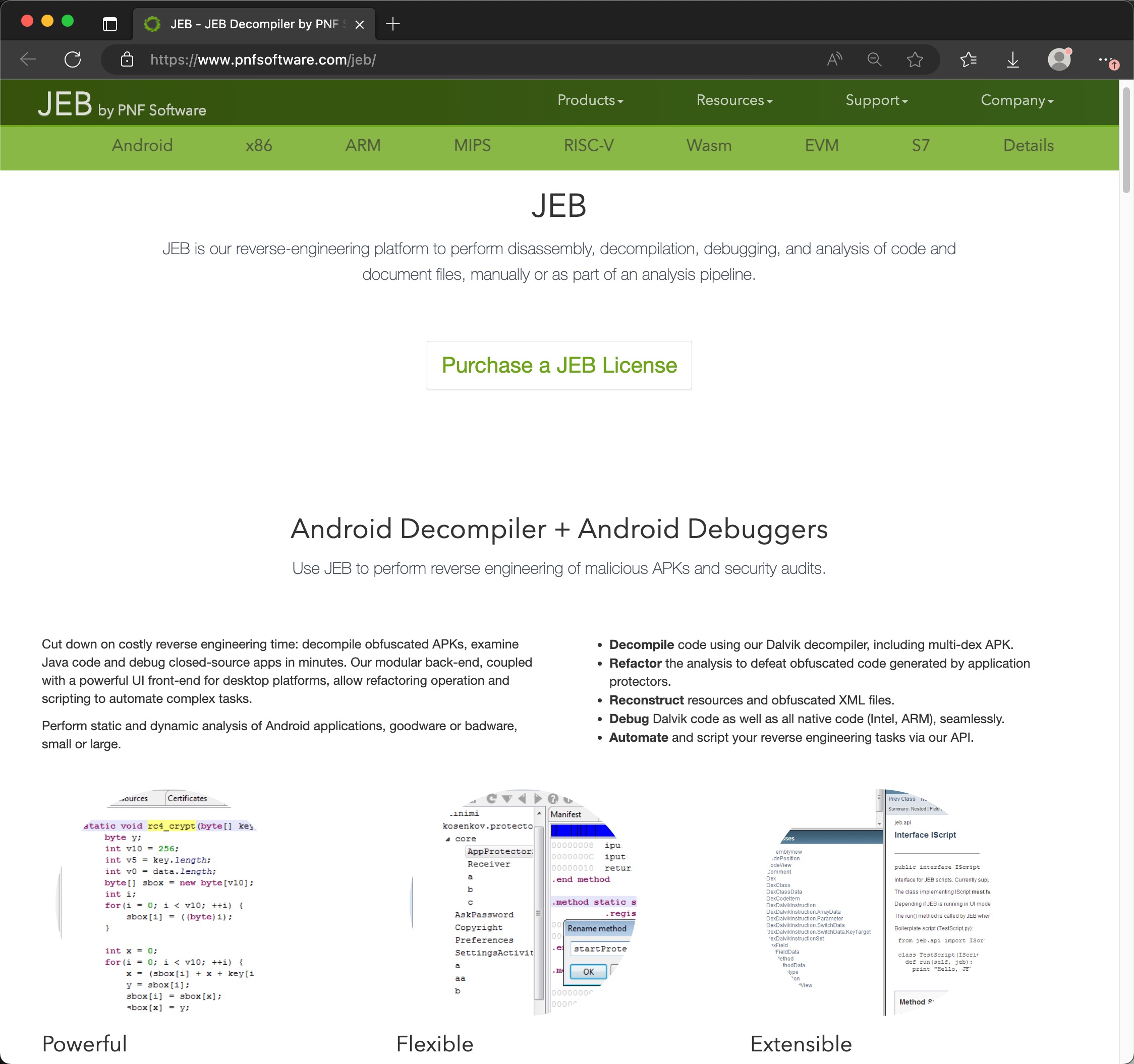Viewport: 1134px width, 1064px height.
Task: Expand the Resources dropdown menu
Action: pyautogui.click(x=734, y=100)
